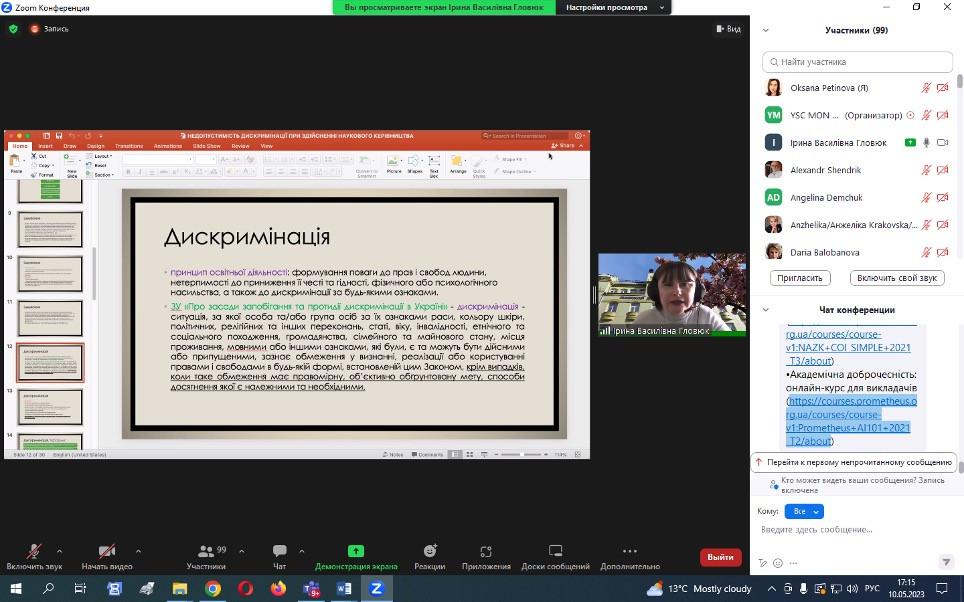964x602 pixels.
Task: Open video options arrow beside camera
Action: pos(137,551)
